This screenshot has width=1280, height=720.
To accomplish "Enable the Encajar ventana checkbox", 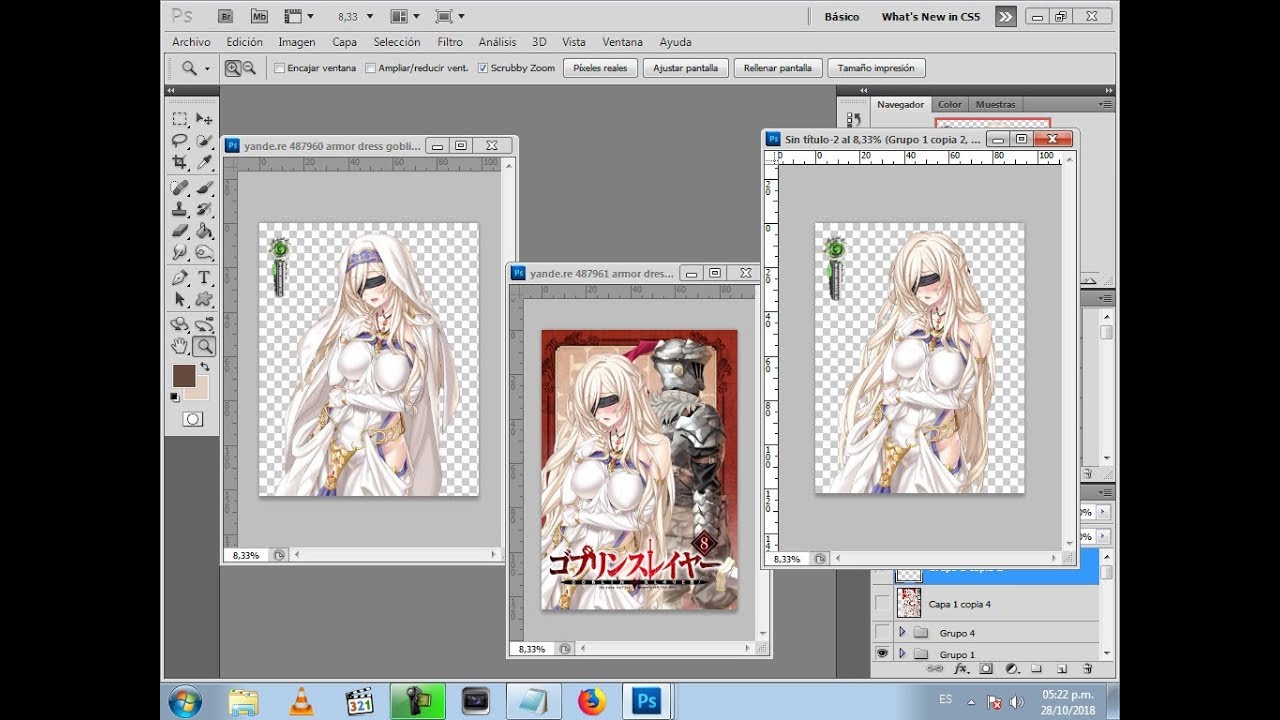I will [x=280, y=68].
